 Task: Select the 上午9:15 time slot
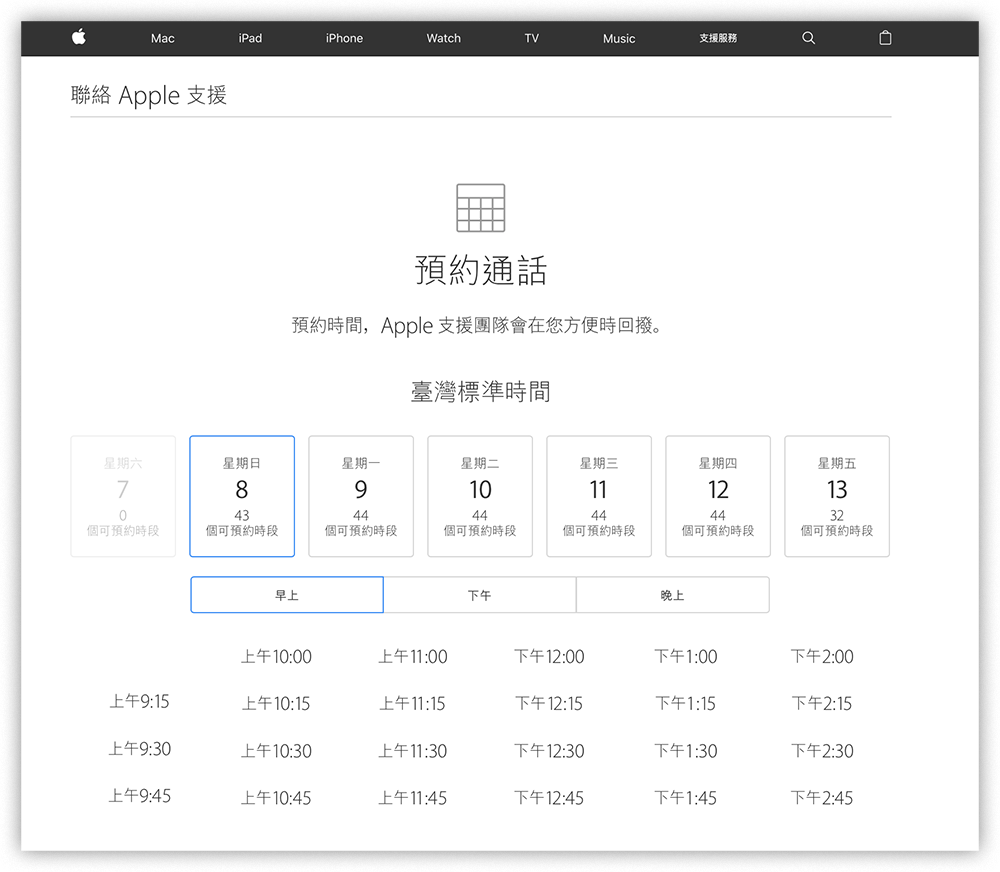tap(140, 702)
